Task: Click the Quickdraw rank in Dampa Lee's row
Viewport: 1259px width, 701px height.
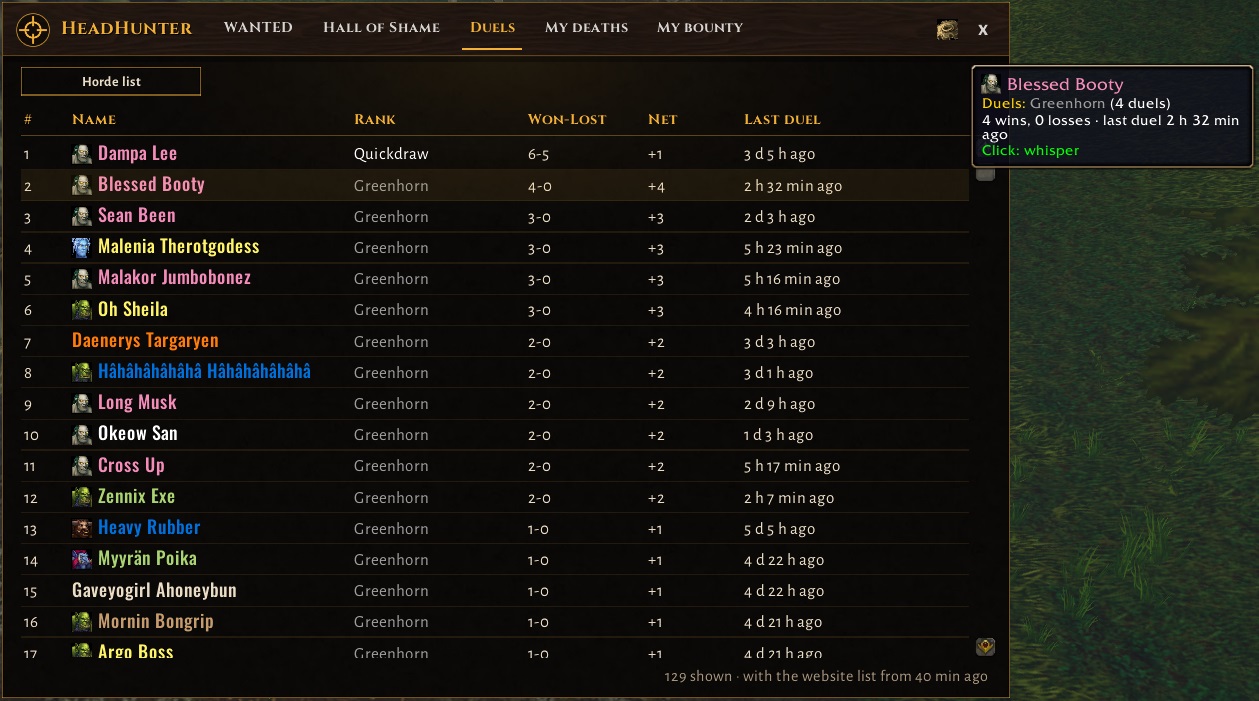Action: 391,154
